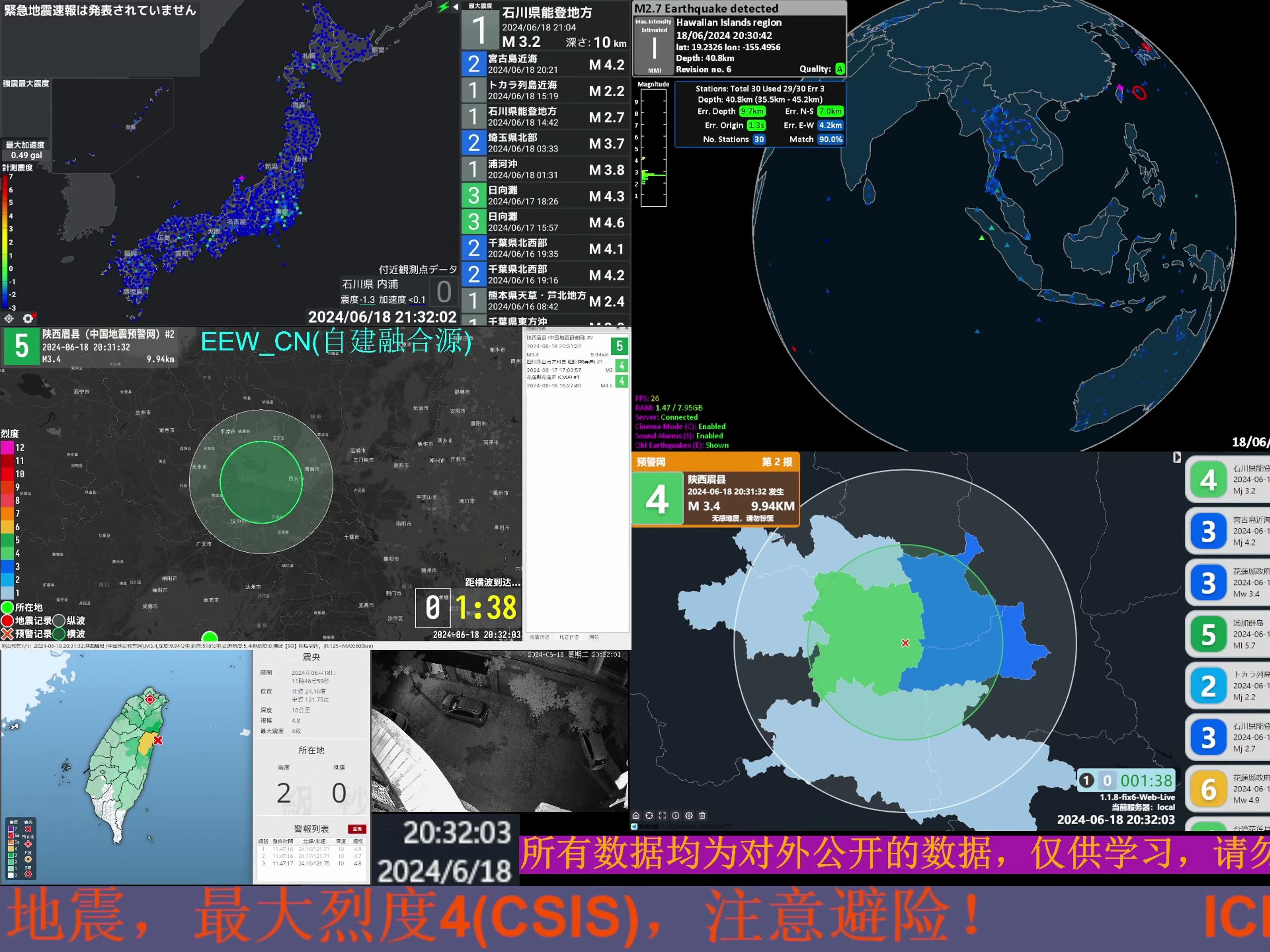The width and height of the screenshot is (1270, 952).
Task: Open settings gear in warning map toolbar
Action: click(x=689, y=815)
